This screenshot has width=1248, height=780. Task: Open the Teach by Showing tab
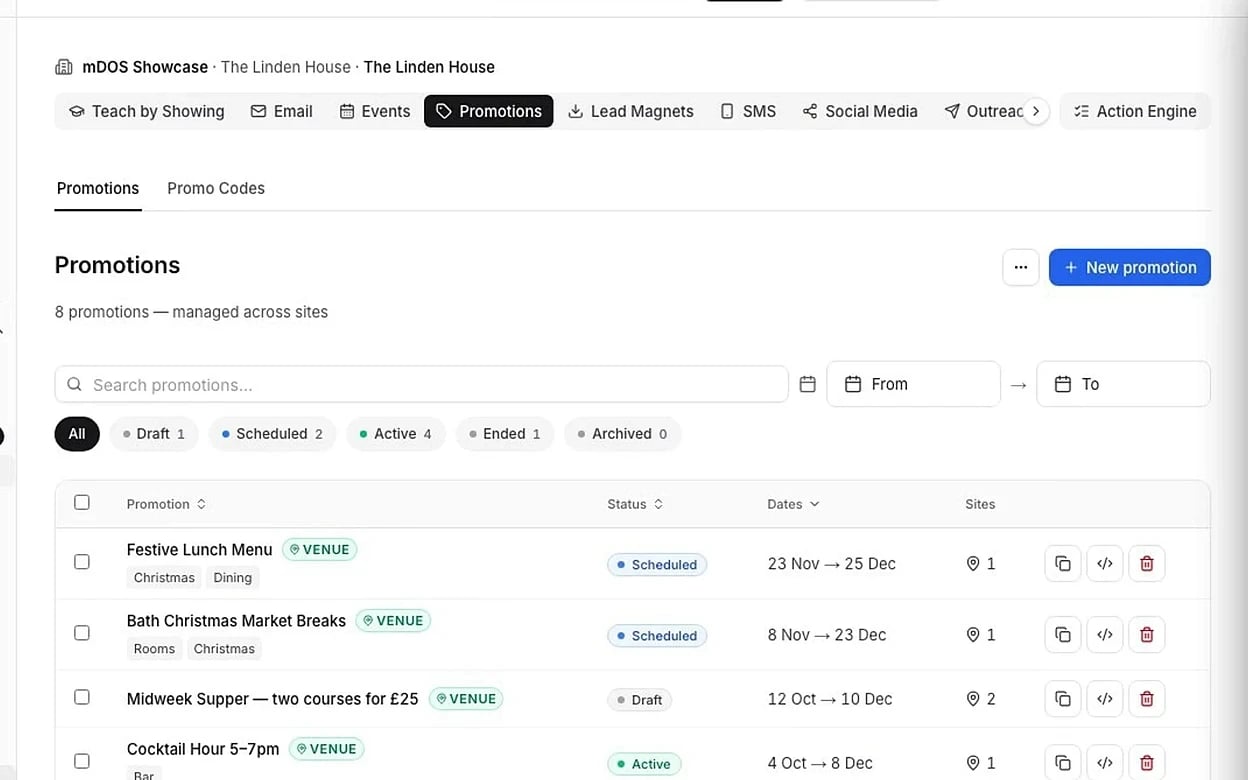tap(146, 111)
